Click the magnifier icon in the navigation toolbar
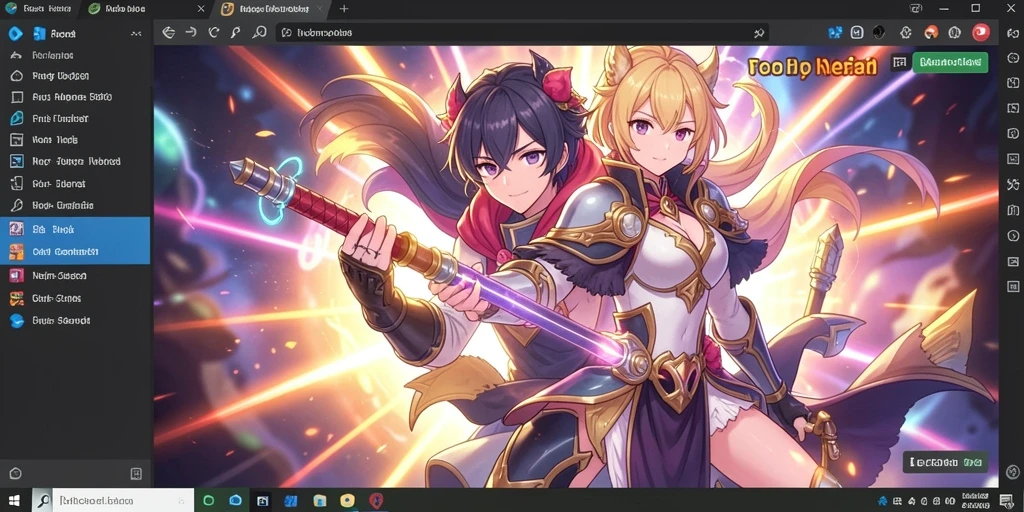This screenshot has height=512, width=1024. pyautogui.click(x=259, y=32)
